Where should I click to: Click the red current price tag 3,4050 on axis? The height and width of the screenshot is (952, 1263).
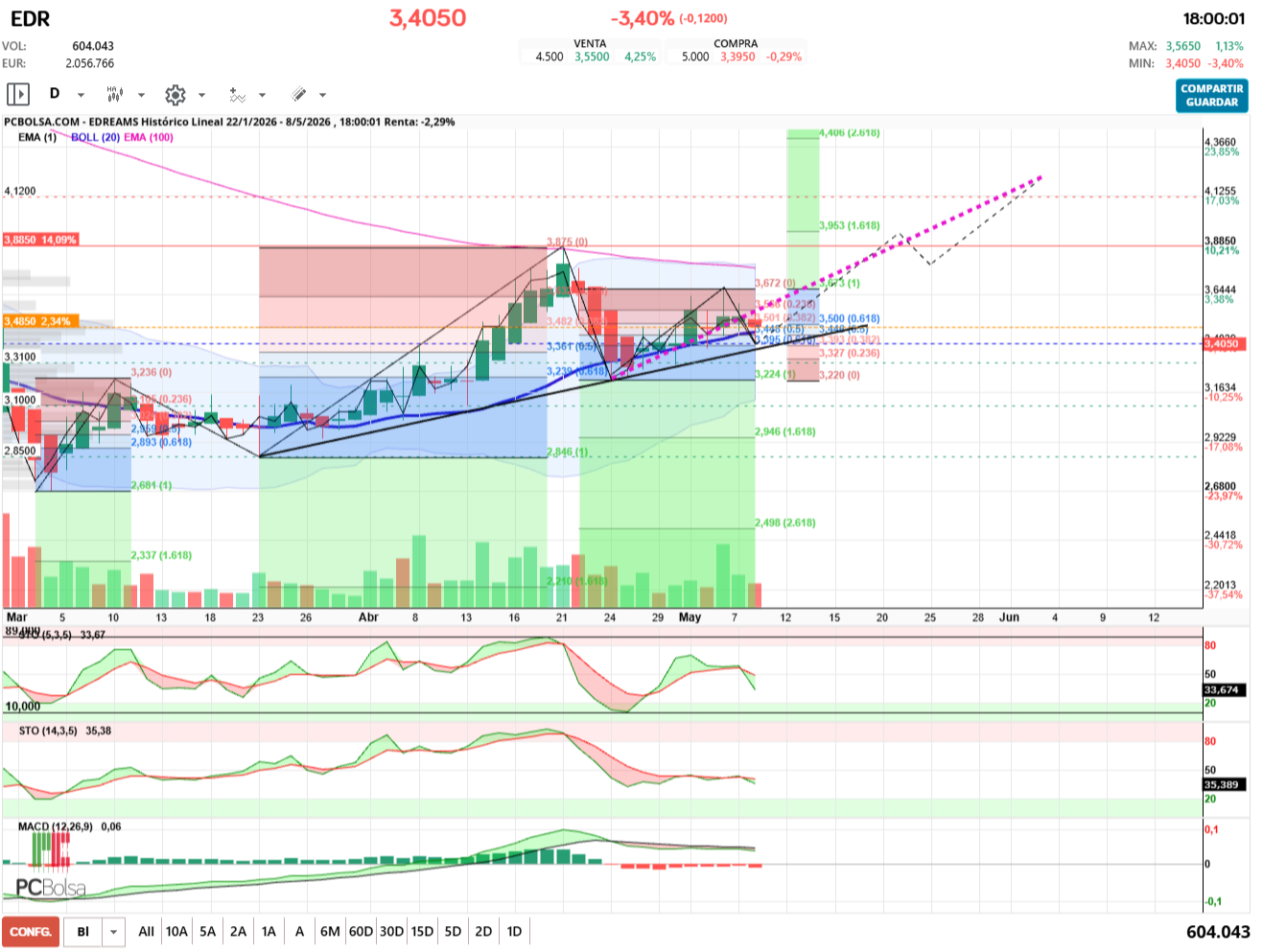[1225, 343]
